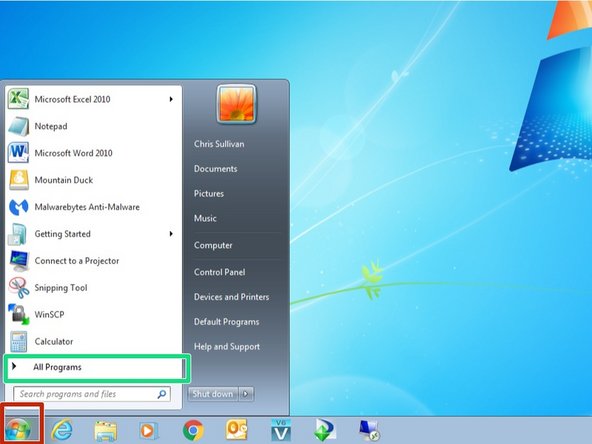
Task: Expand Microsoft Excel 2010 jump list arrow
Action: (x=171, y=99)
